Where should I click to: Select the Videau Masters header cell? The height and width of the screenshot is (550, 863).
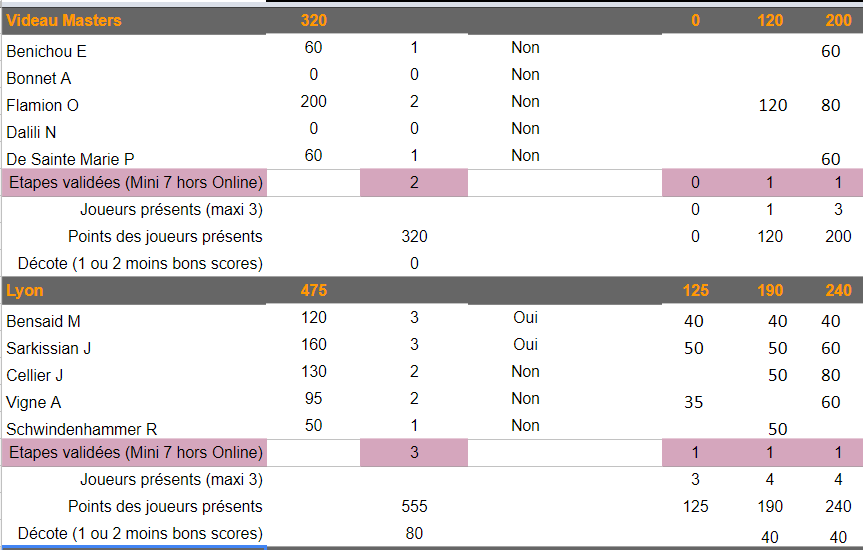[134, 21]
